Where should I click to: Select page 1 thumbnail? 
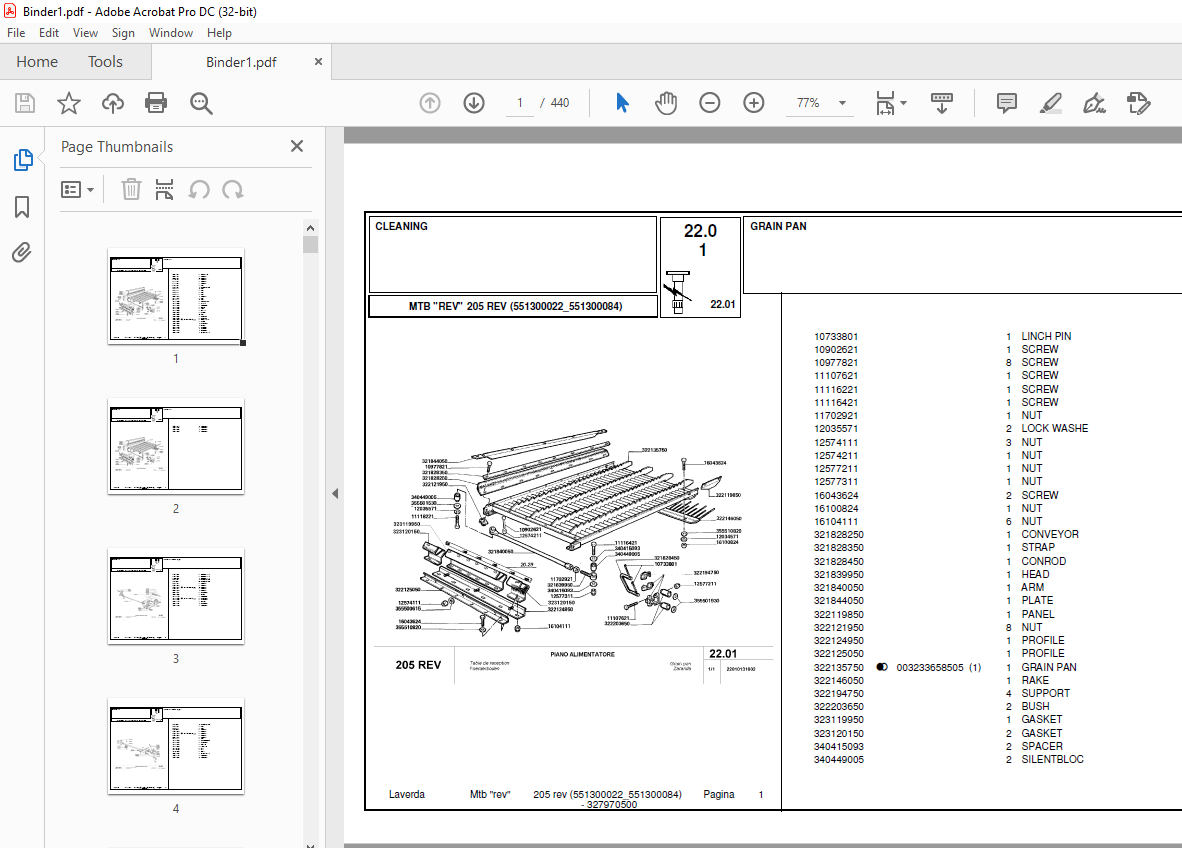pos(176,296)
